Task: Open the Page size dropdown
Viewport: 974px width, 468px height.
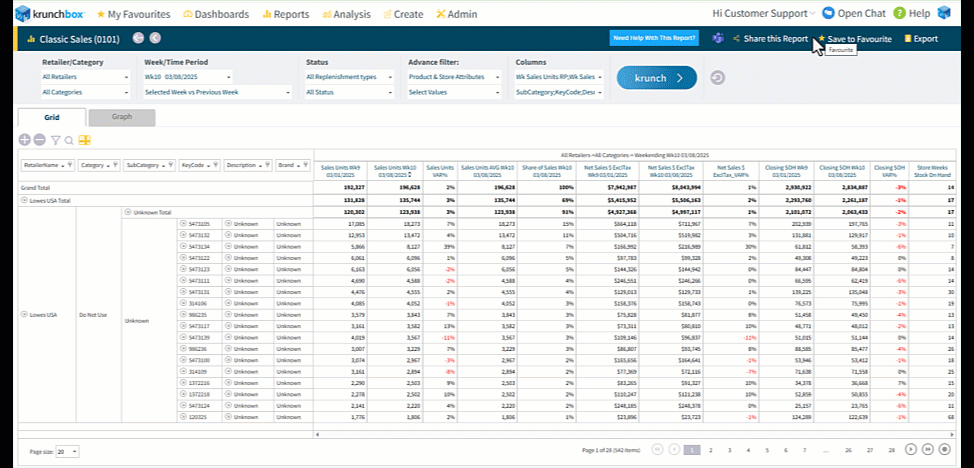Action: click(67, 451)
